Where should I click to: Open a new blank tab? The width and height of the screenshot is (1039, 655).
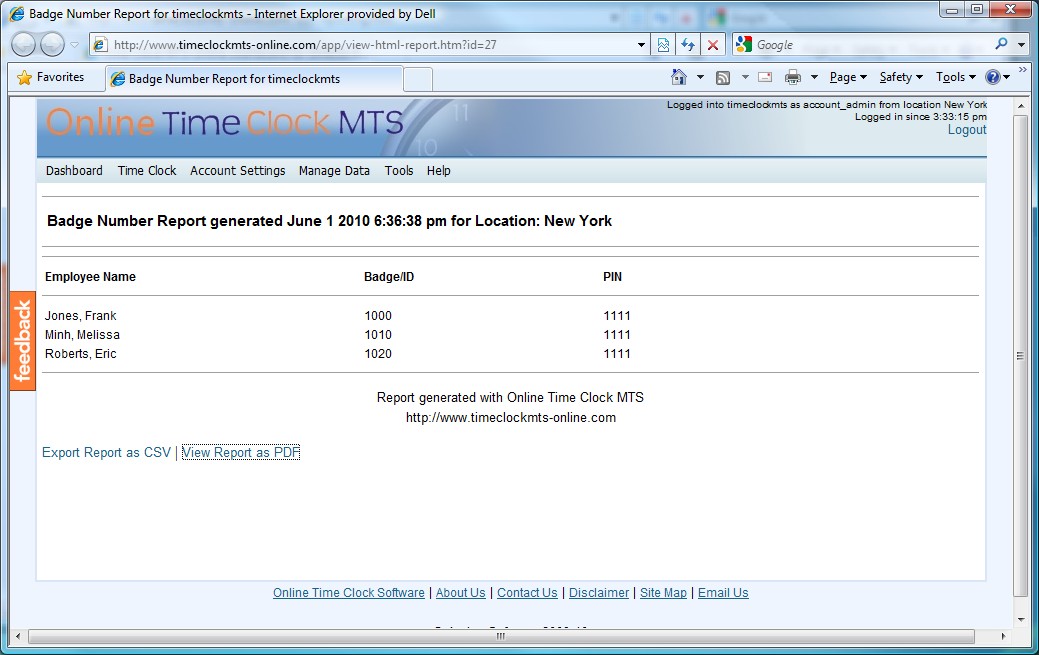418,80
